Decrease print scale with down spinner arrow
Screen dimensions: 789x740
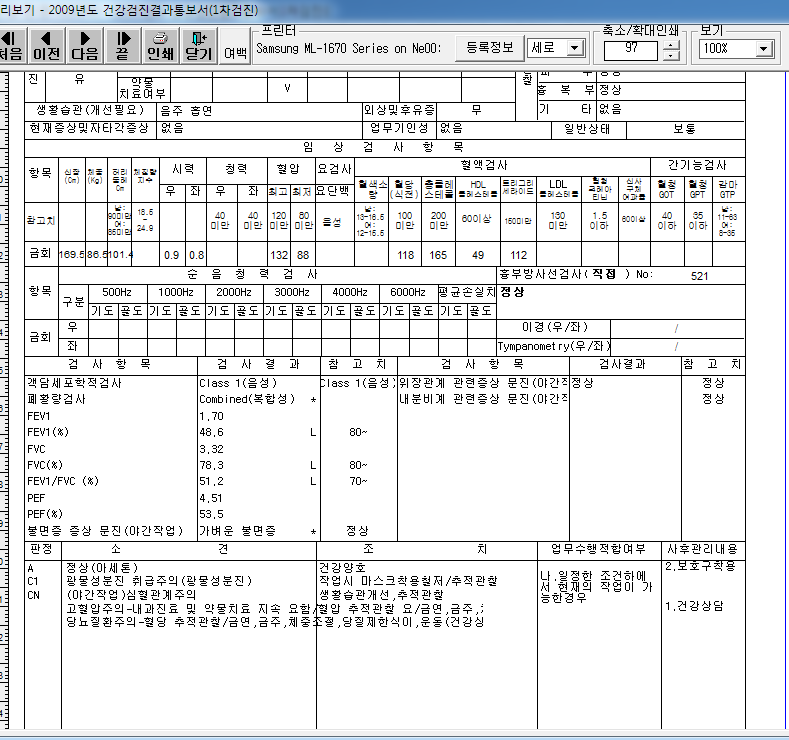(x=671, y=55)
